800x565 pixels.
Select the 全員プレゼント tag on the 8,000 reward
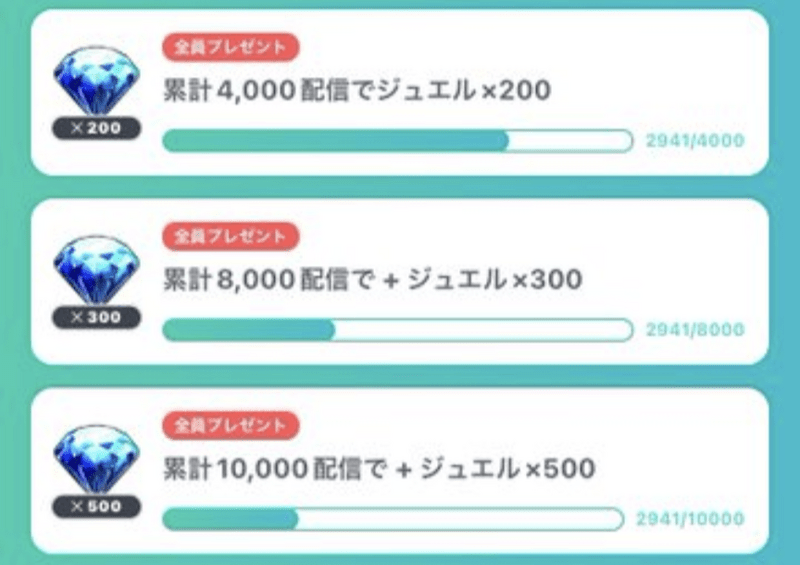[x=231, y=236]
